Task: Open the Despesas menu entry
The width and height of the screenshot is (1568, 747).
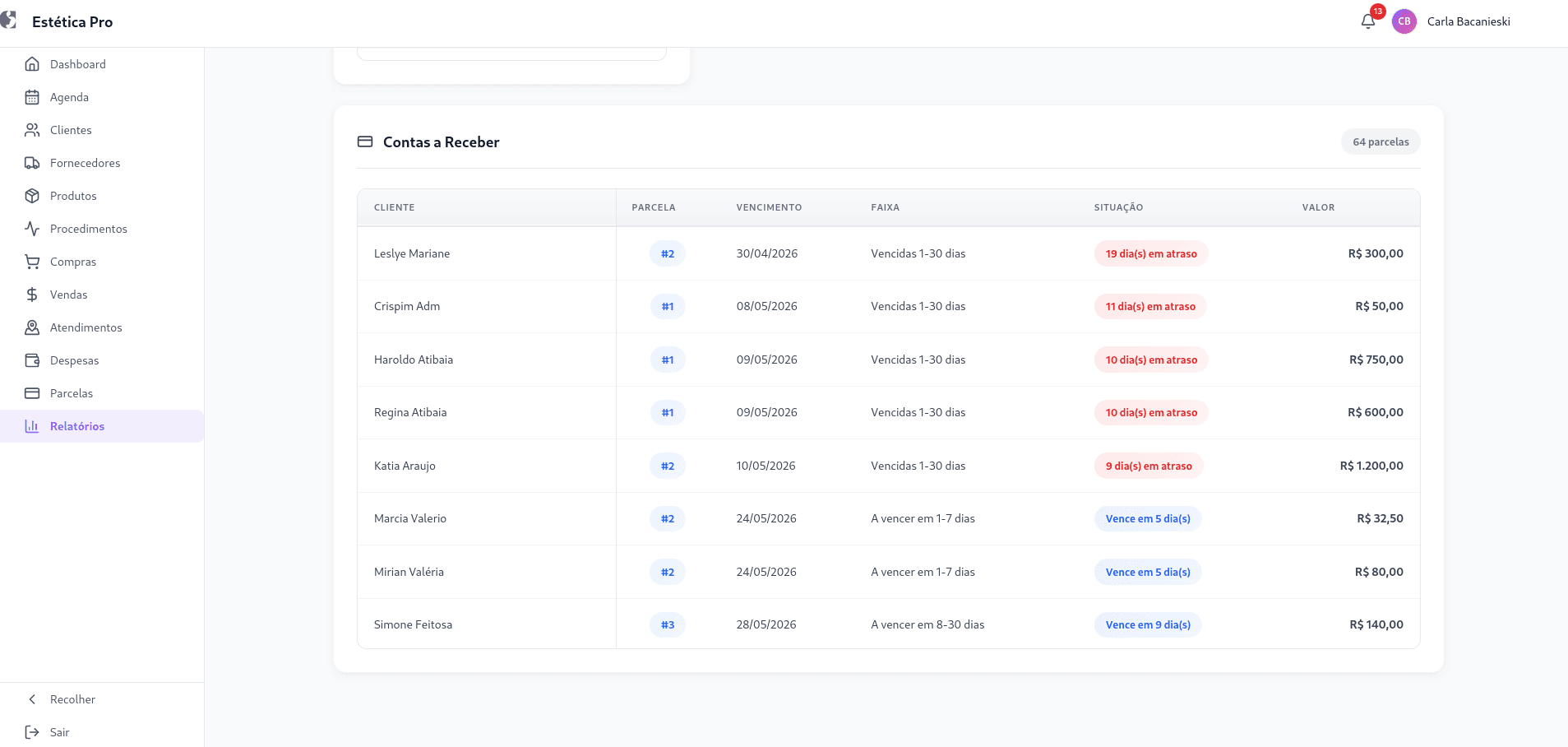Action: [102, 360]
